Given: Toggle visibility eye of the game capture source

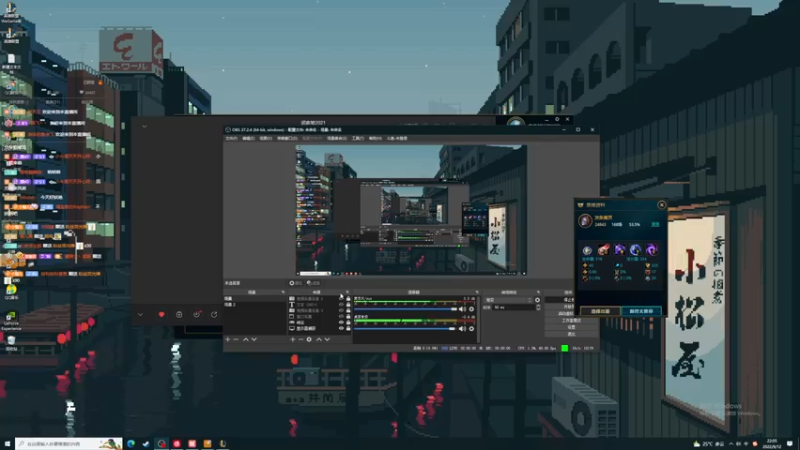Looking at the screenshot, I should pos(341,322).
